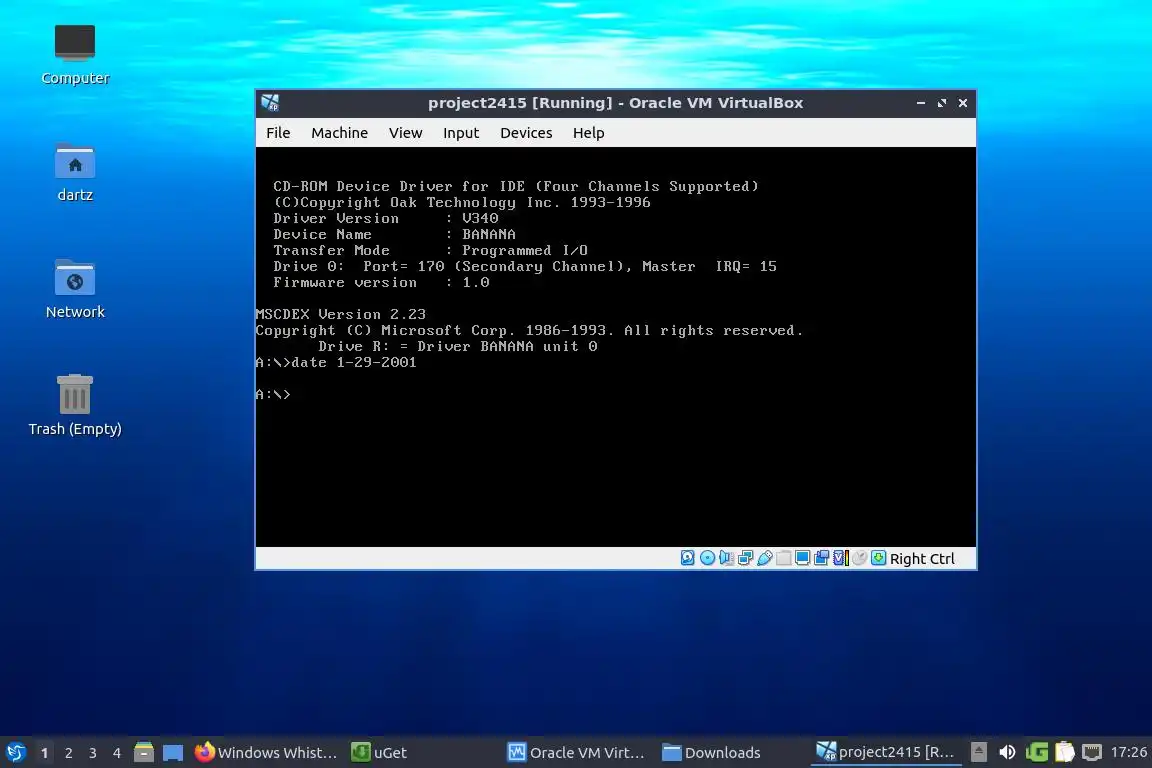Select the Trash (Empty) desktop icon
Viewport: 1152px width, 768px height.
(75, 405)
